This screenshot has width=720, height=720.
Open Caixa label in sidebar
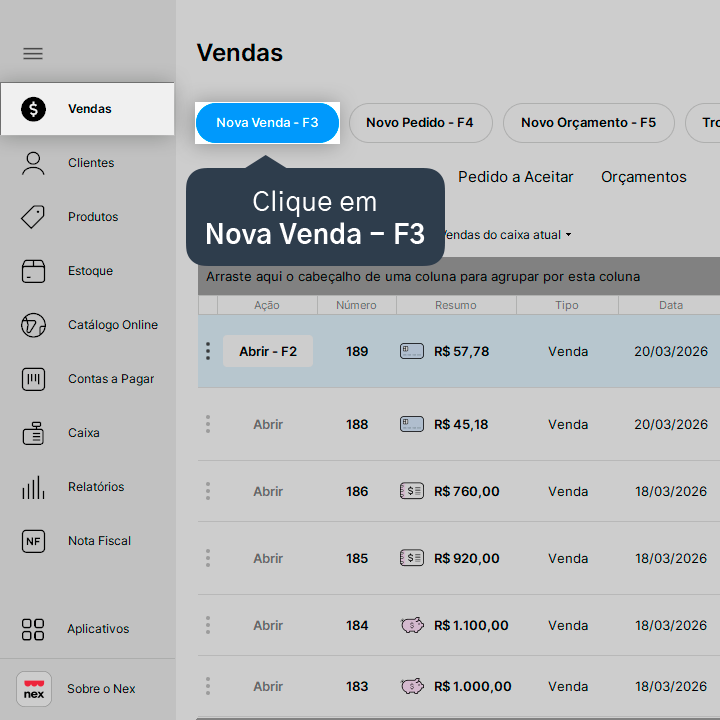tap(84, 433)
